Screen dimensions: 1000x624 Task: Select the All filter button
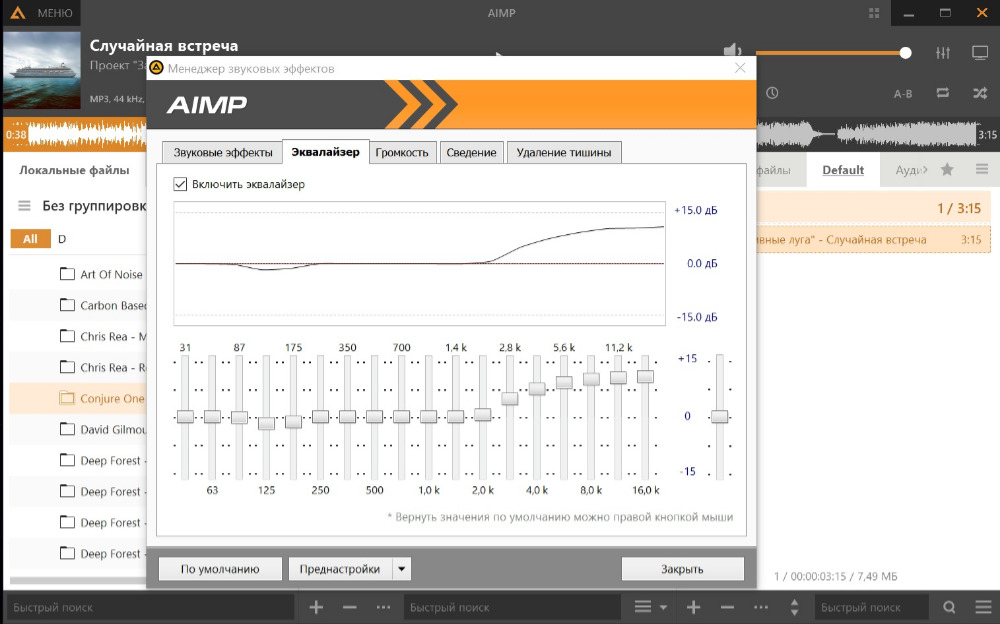(30, 239)
